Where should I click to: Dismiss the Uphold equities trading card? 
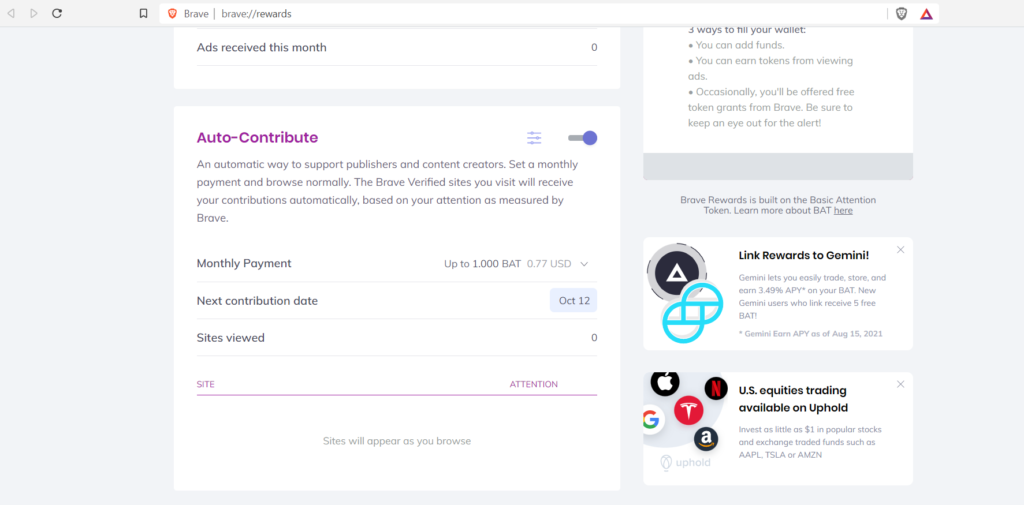pyautogui.click(x=901, y=384)
